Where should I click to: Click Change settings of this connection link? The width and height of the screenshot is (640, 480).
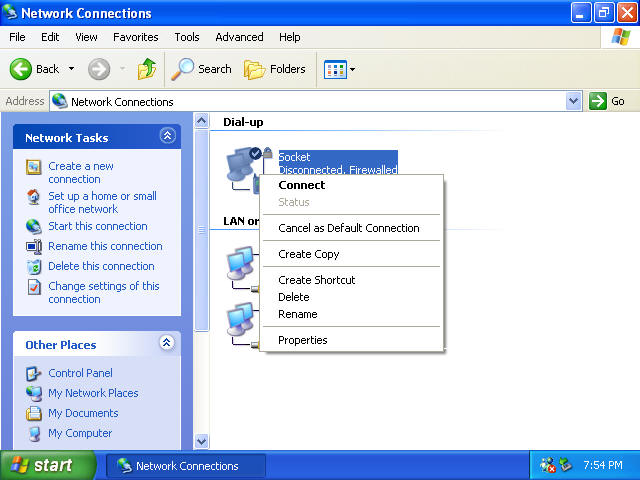point(104,293)
